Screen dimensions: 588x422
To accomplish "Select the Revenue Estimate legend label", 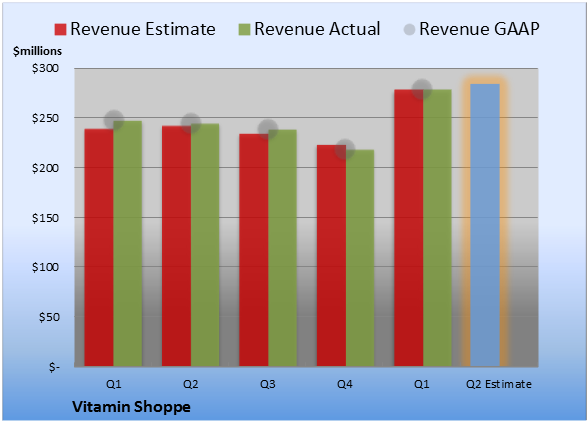I will point(143,29).
